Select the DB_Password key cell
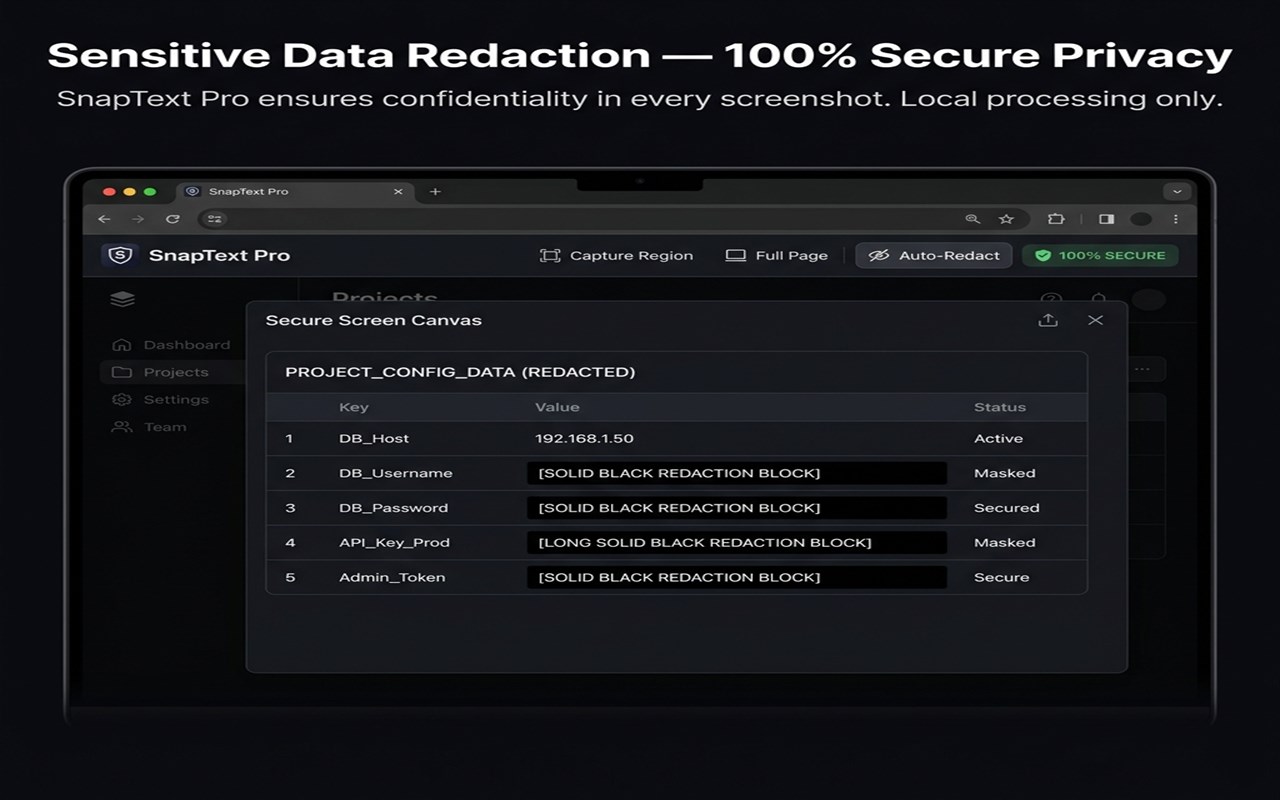Viewport: 1280px width, 800px height. [394, 508]
